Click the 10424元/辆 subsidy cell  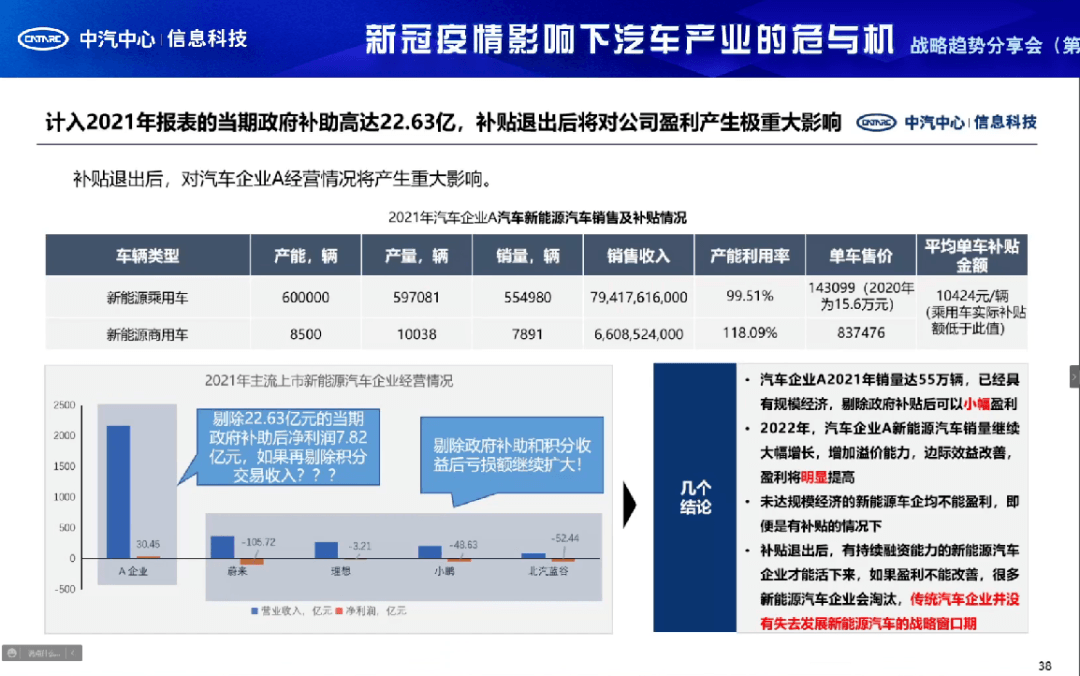coord(972,311)
